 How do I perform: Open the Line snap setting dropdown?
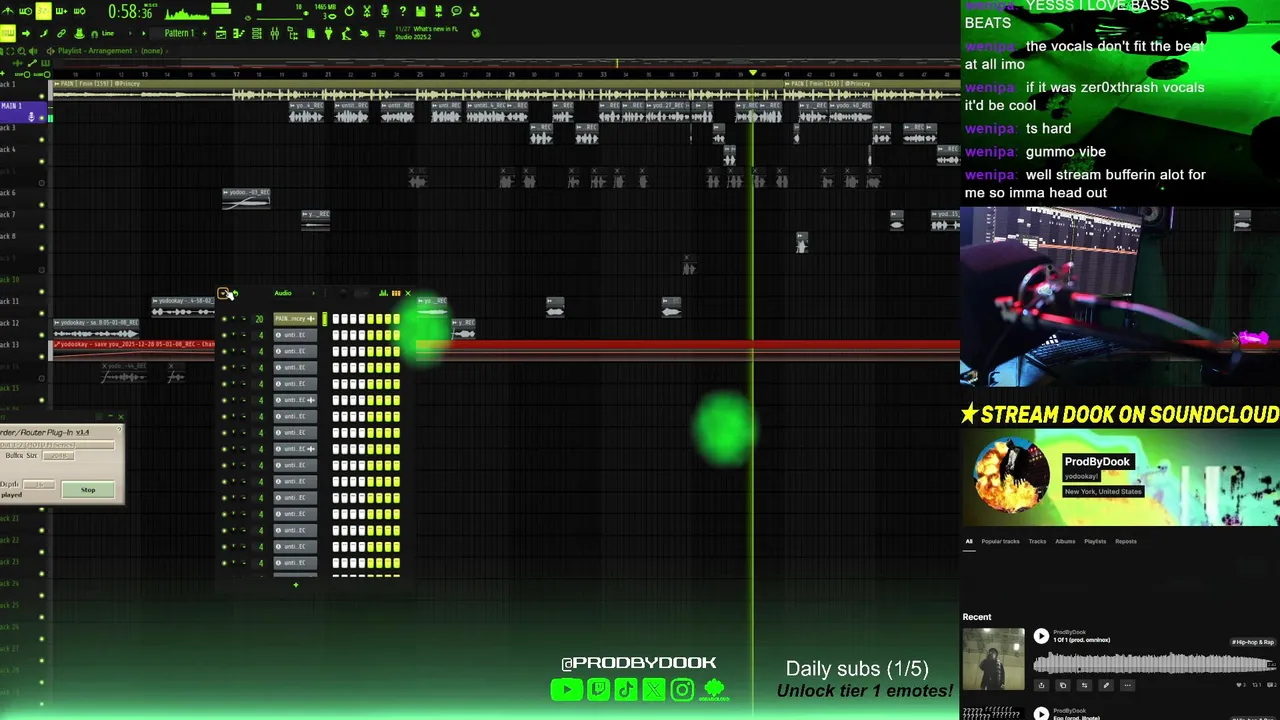(108, 33)
